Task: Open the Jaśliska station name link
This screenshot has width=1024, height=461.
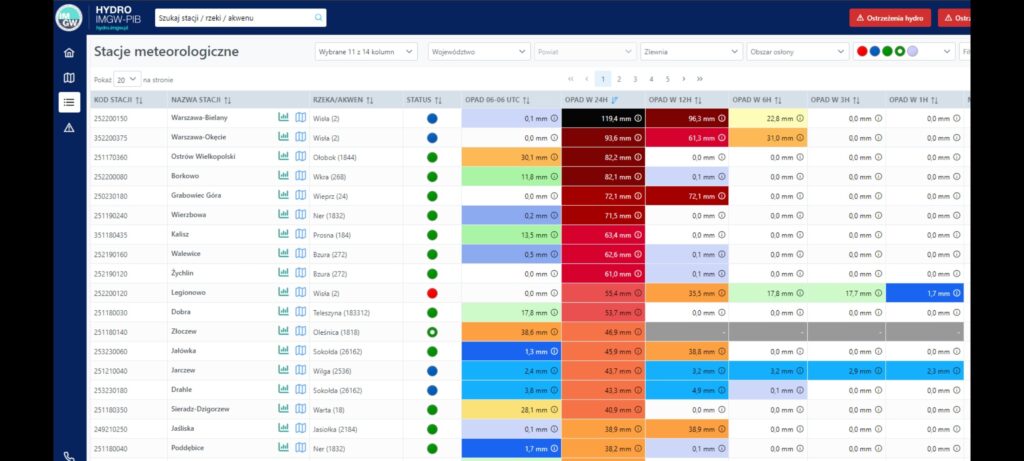Action: 183,429
